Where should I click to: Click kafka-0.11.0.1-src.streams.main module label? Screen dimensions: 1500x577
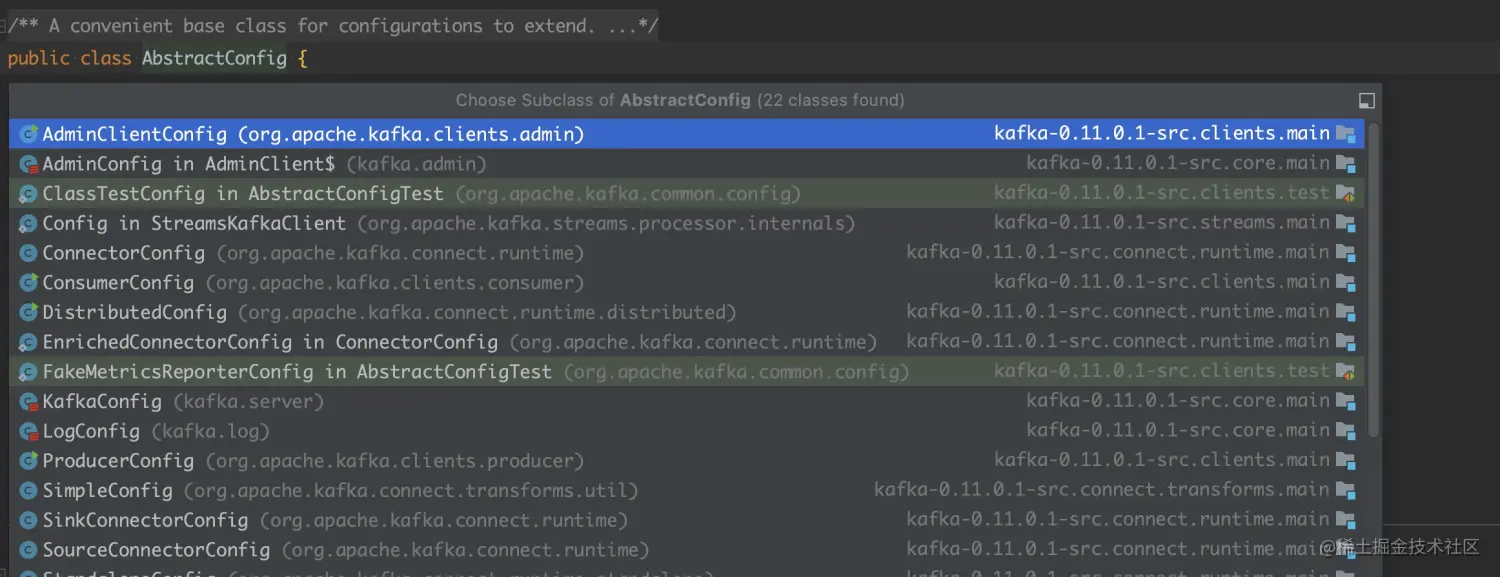(x=1161, y=223)
